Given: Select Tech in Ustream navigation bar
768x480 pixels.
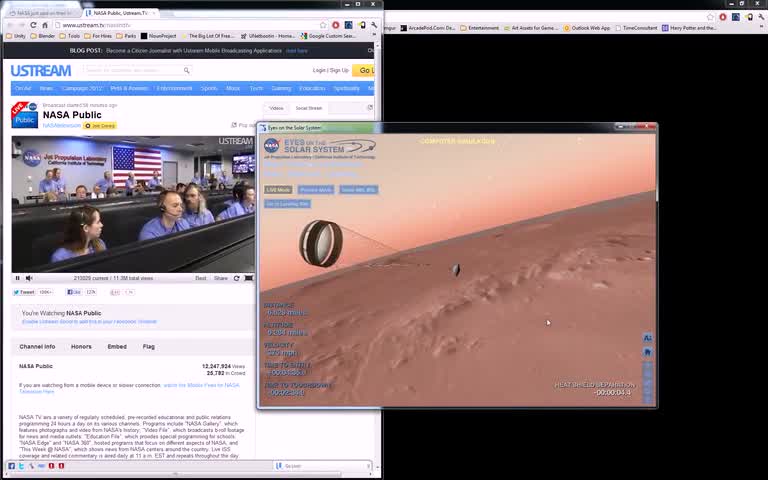Looking at the screenshot, I should [256, 89].
